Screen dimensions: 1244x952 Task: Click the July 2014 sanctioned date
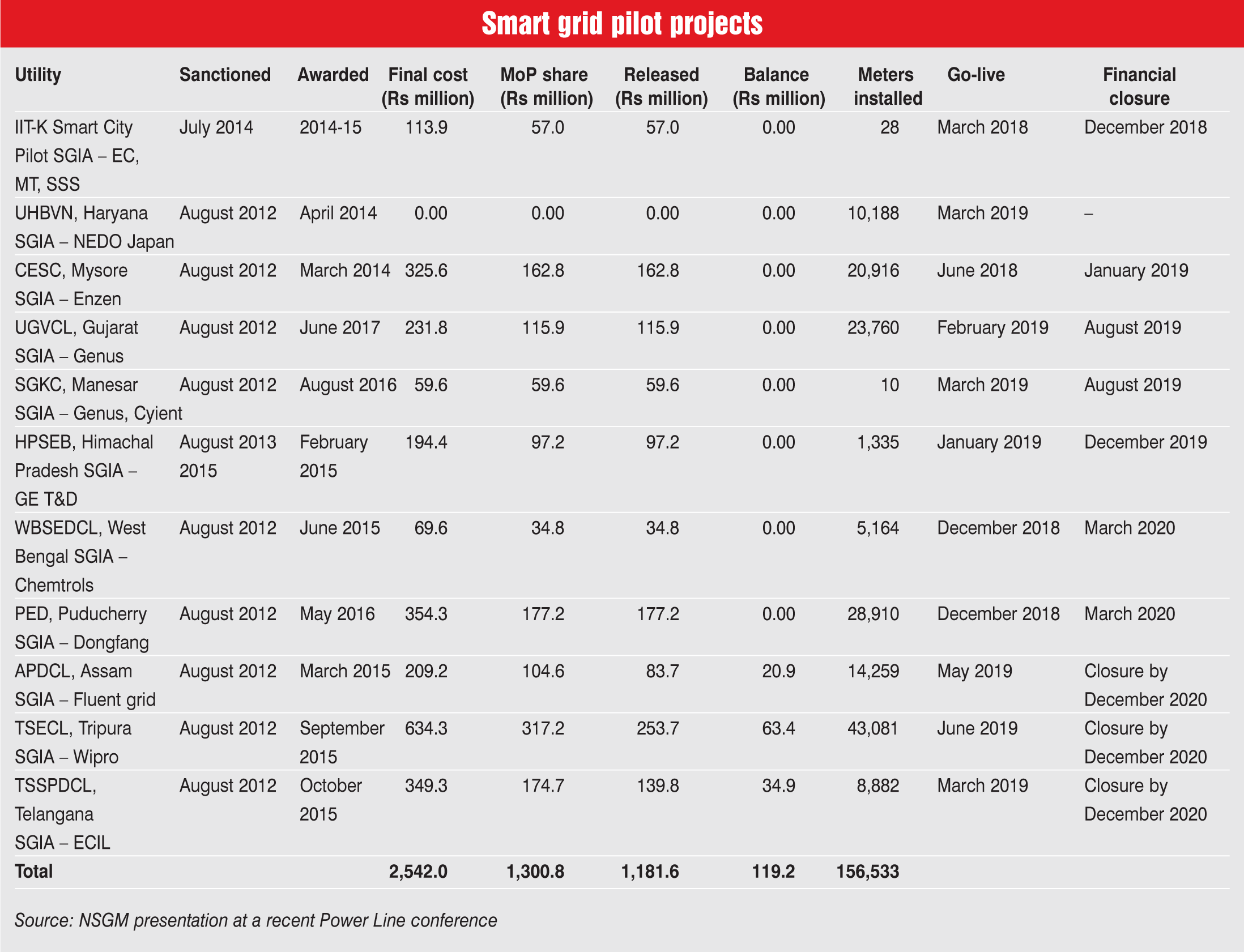216,127
